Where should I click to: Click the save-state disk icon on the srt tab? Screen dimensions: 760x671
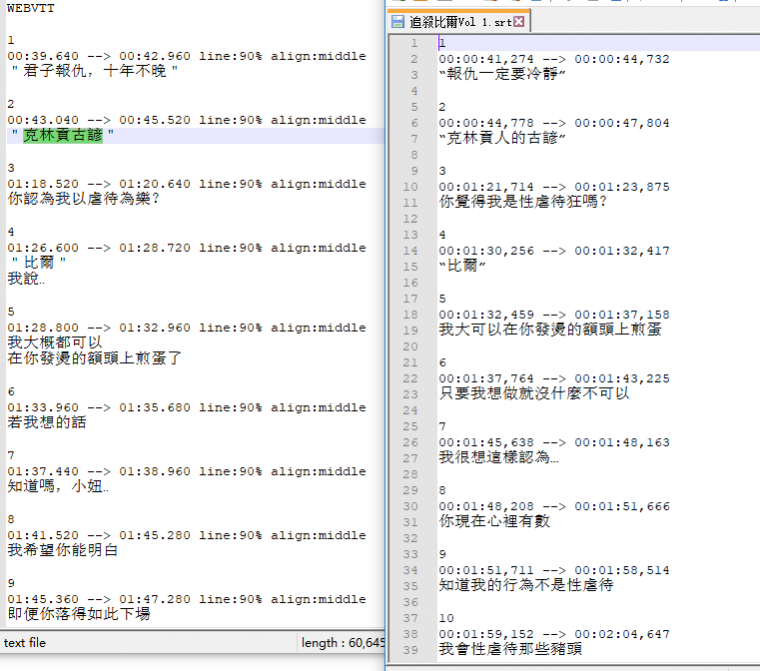click(398, 21)
